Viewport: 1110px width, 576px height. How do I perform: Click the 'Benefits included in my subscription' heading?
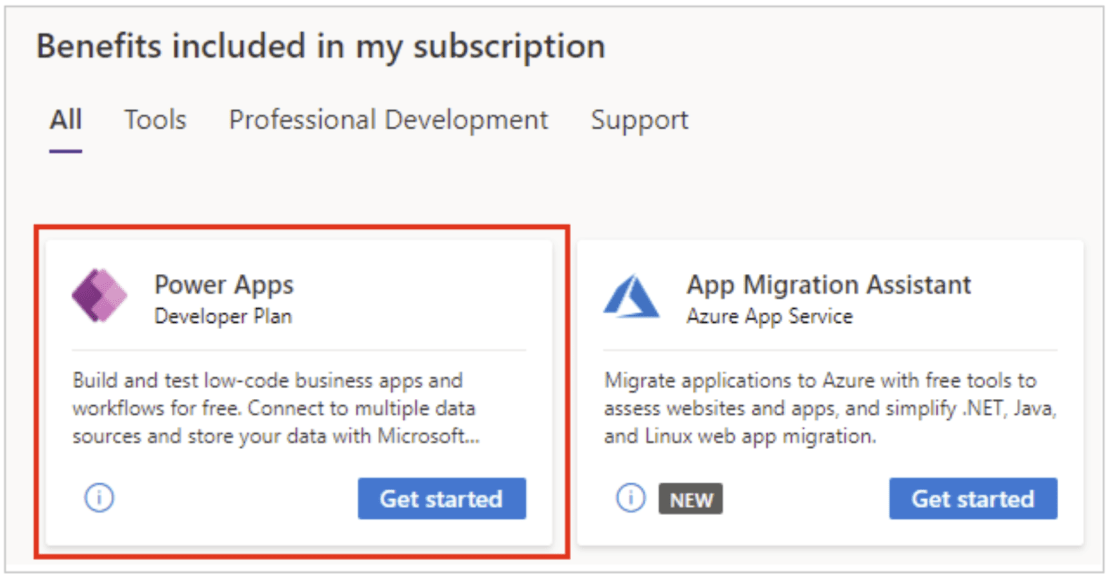(x=321, y=47)
